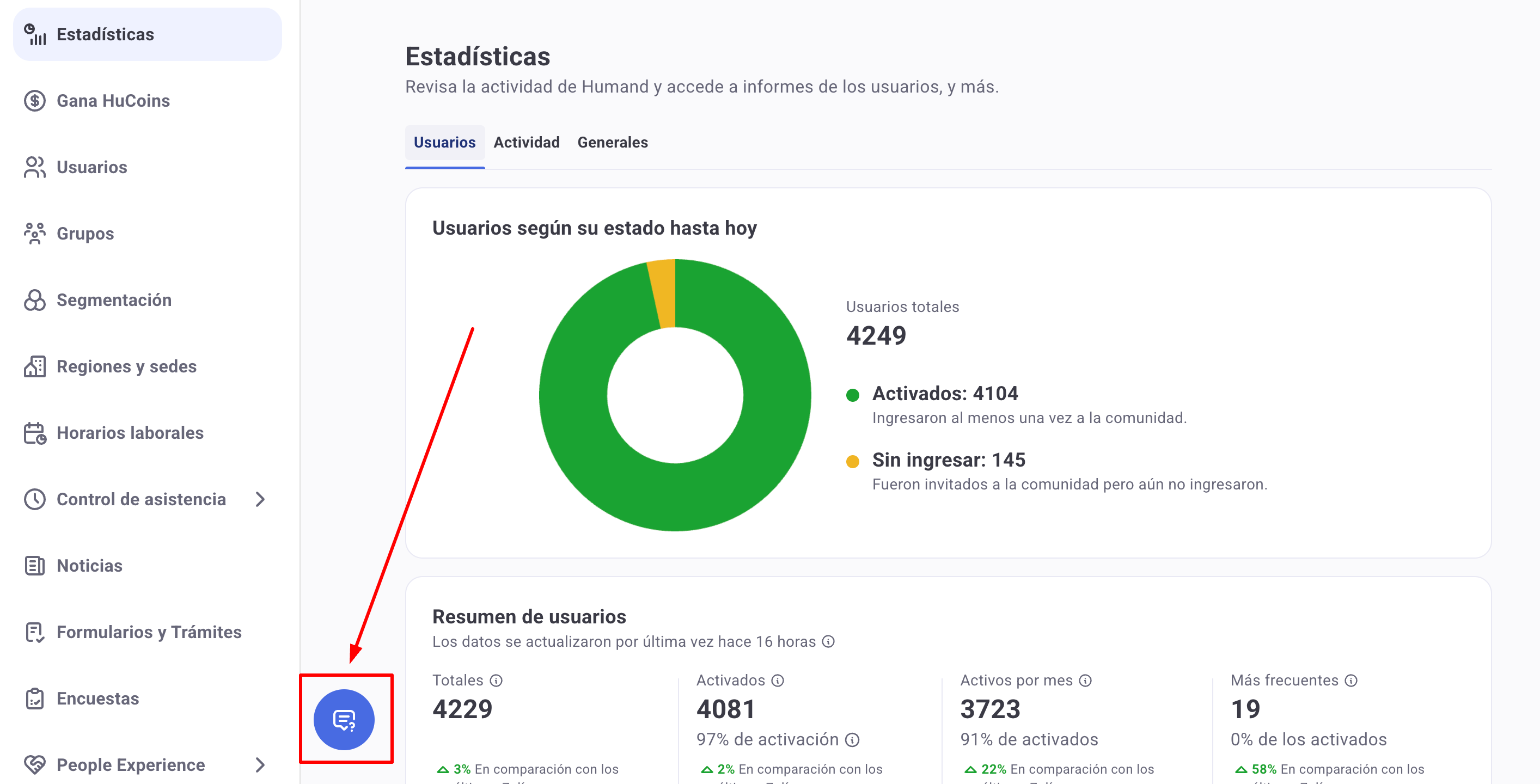Viewport: 1540px width, 784px height.
Task: Click the blue help chat button
Action: pos(344,719)
